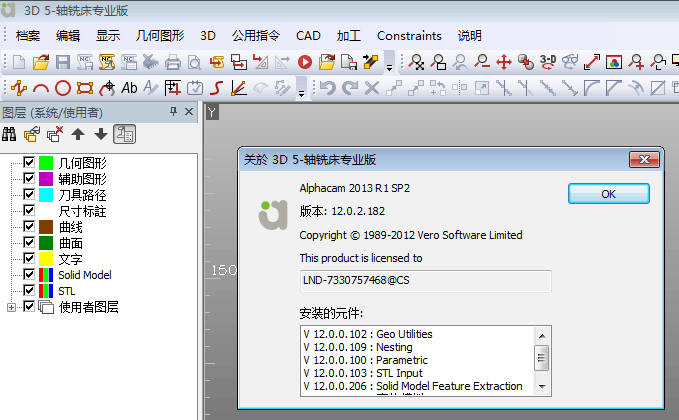Toggle 几何图形 layer checkbox
Screen dimensions: 679x420
pos(29,162)
